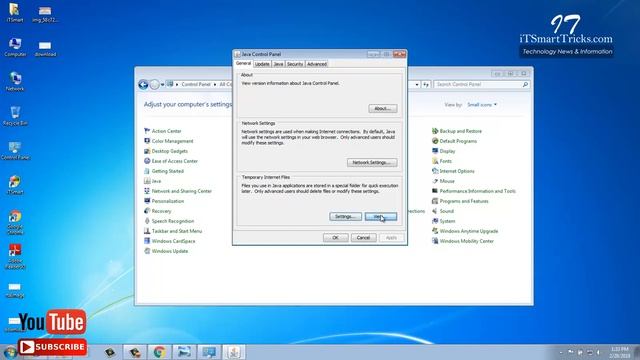Image resolution: width=640 pixels, height=360 pixels.
Task: Switch to the General tab in Java Control Panel
Action: 243,64
